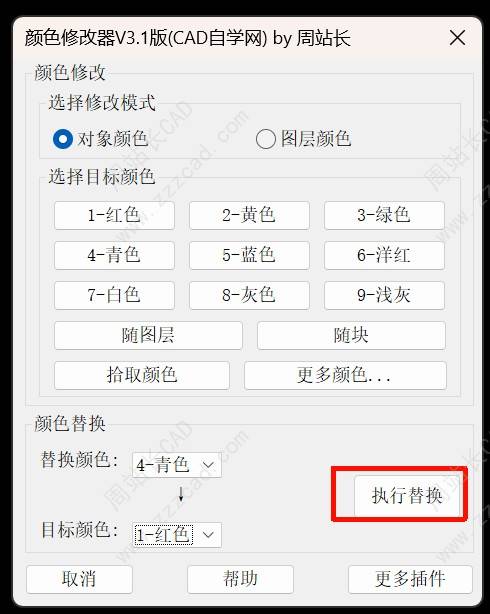Select the 对象颜色 radio button
The width and height of the screenshot is (490, 614).
coord(63,139)
